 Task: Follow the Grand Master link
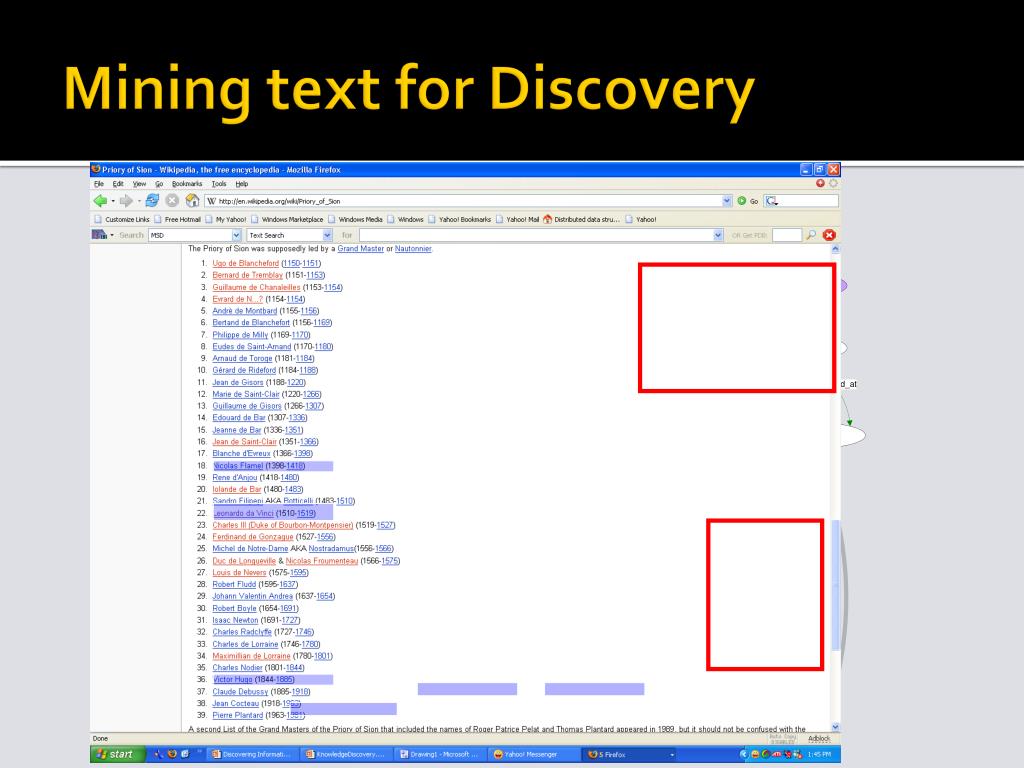point(360,248)
